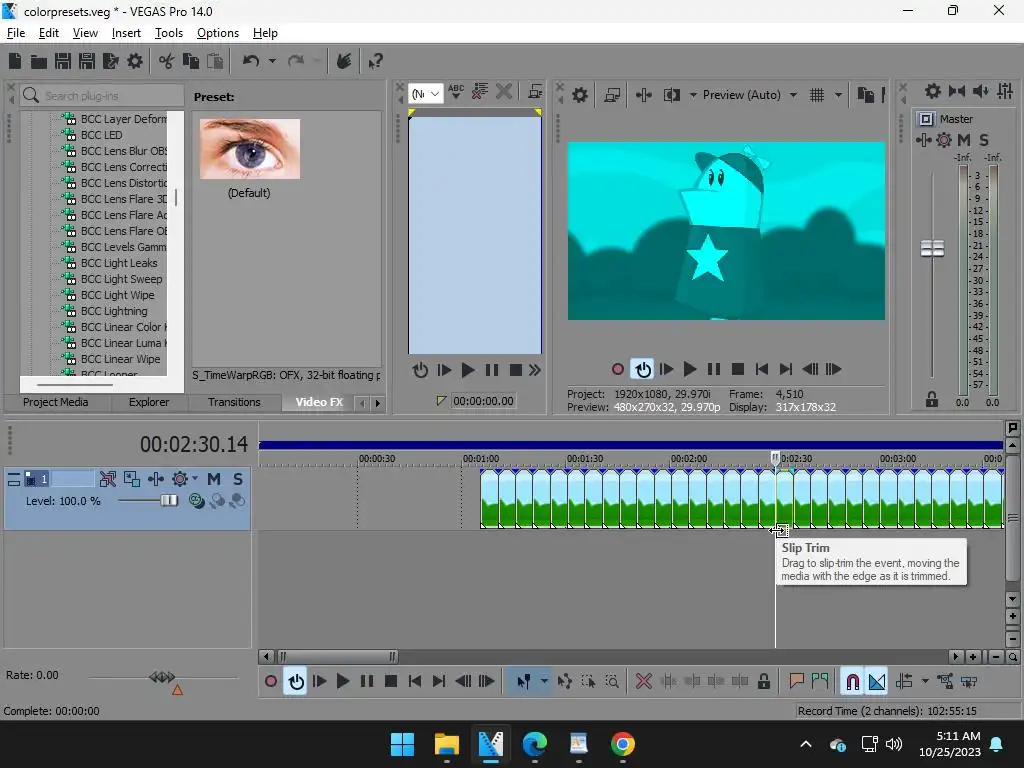Select BCC Lightning plug-in in the list

(x=114, y=312)
